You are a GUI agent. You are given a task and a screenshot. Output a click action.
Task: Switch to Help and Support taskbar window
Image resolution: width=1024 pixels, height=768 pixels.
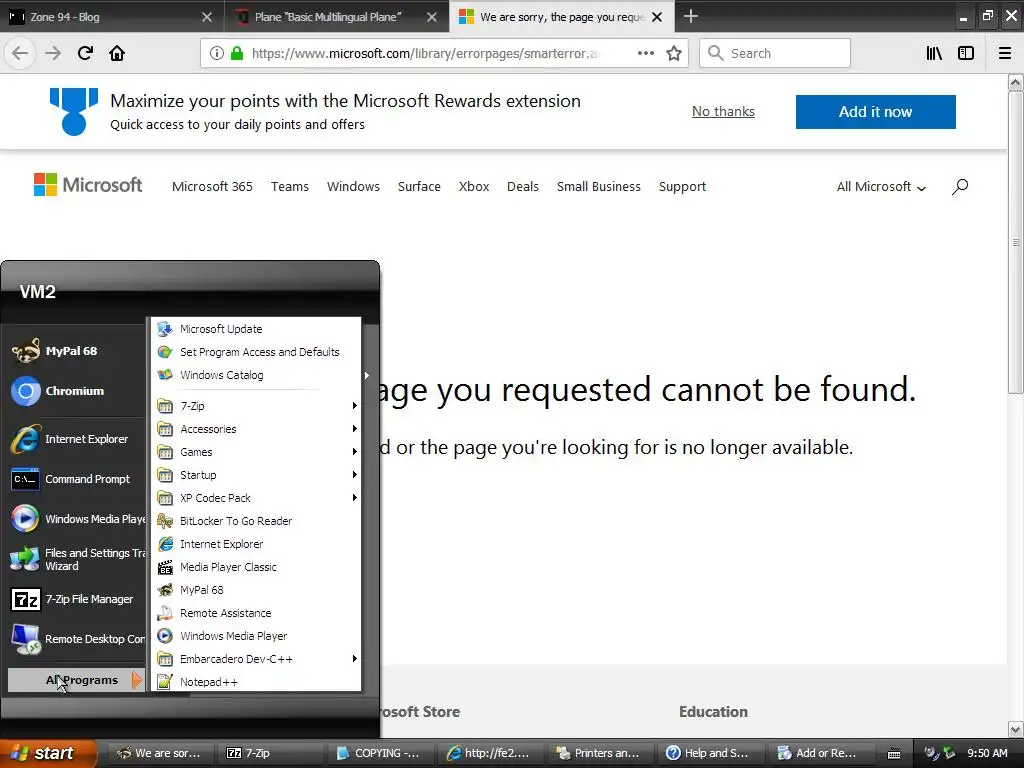tap(709, 753)
